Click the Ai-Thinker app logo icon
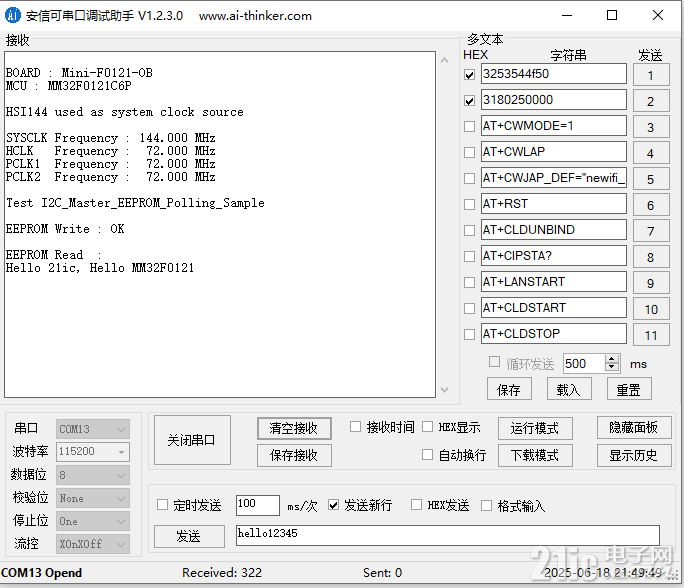 click(x=13, y=15)
